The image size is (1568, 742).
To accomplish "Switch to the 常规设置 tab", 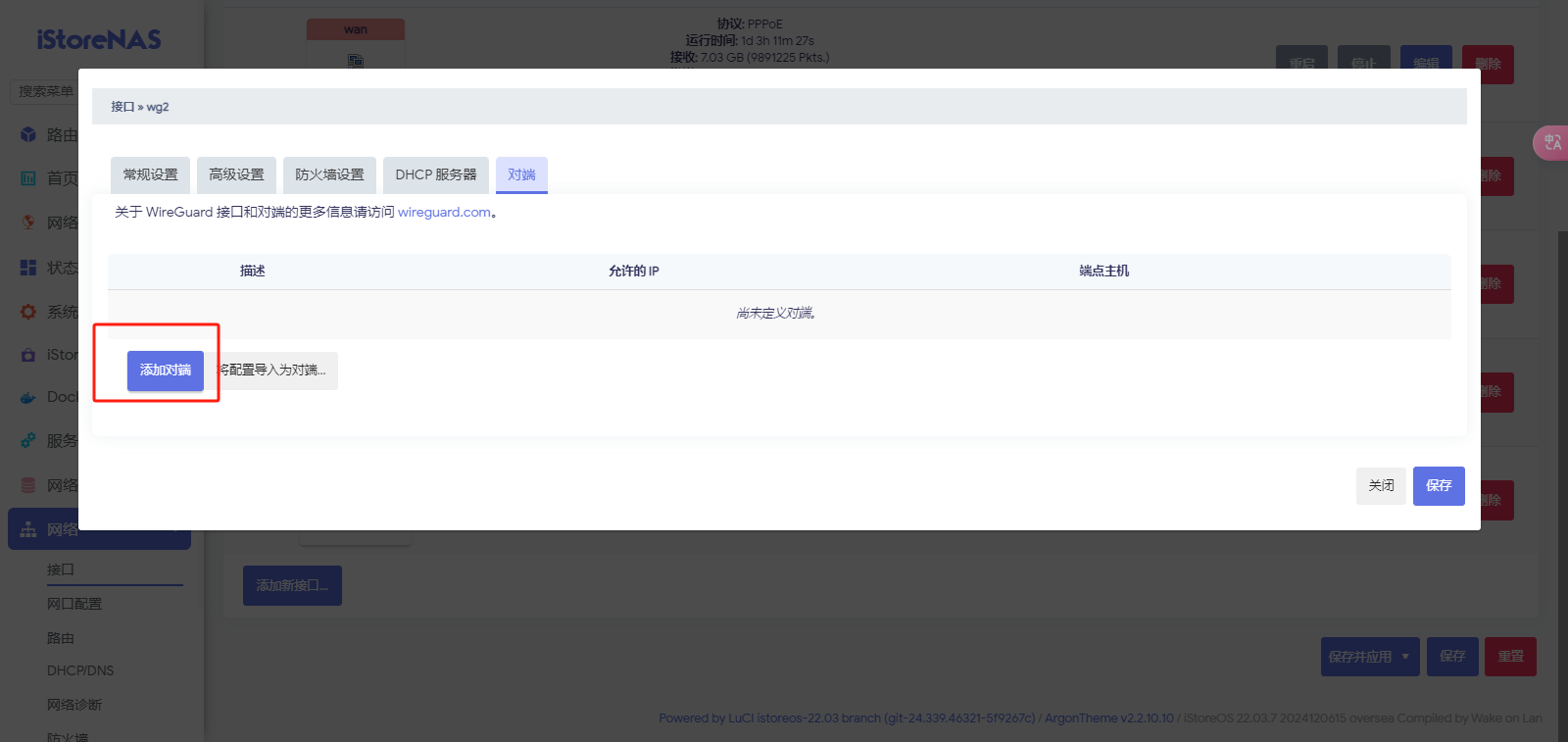I will point(150,174).
